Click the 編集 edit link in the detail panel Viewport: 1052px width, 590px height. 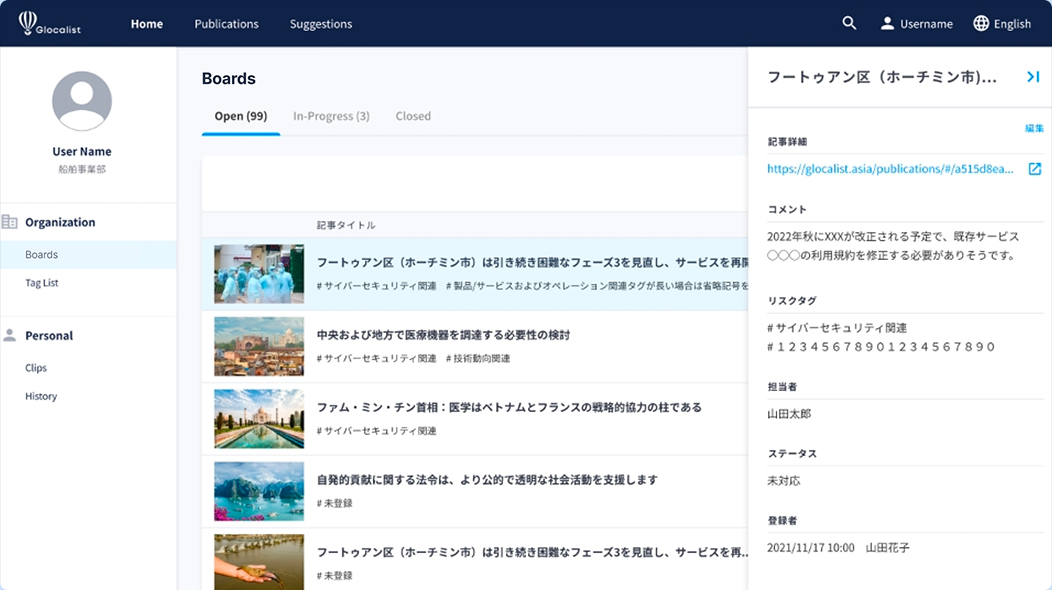(x=1033, y=128)
